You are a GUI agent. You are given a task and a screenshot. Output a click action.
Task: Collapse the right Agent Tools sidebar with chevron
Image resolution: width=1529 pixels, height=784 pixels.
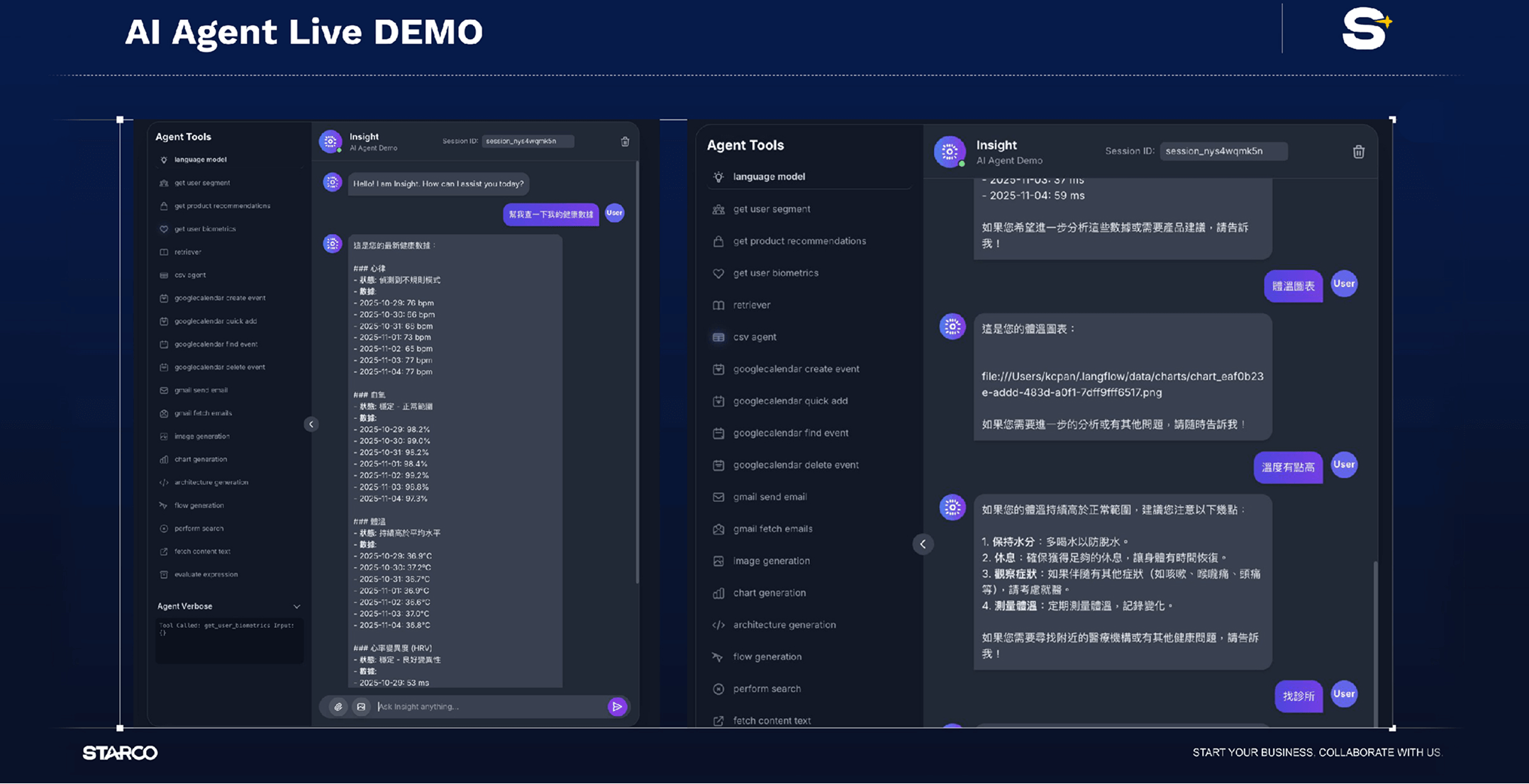tap(923, 544)
